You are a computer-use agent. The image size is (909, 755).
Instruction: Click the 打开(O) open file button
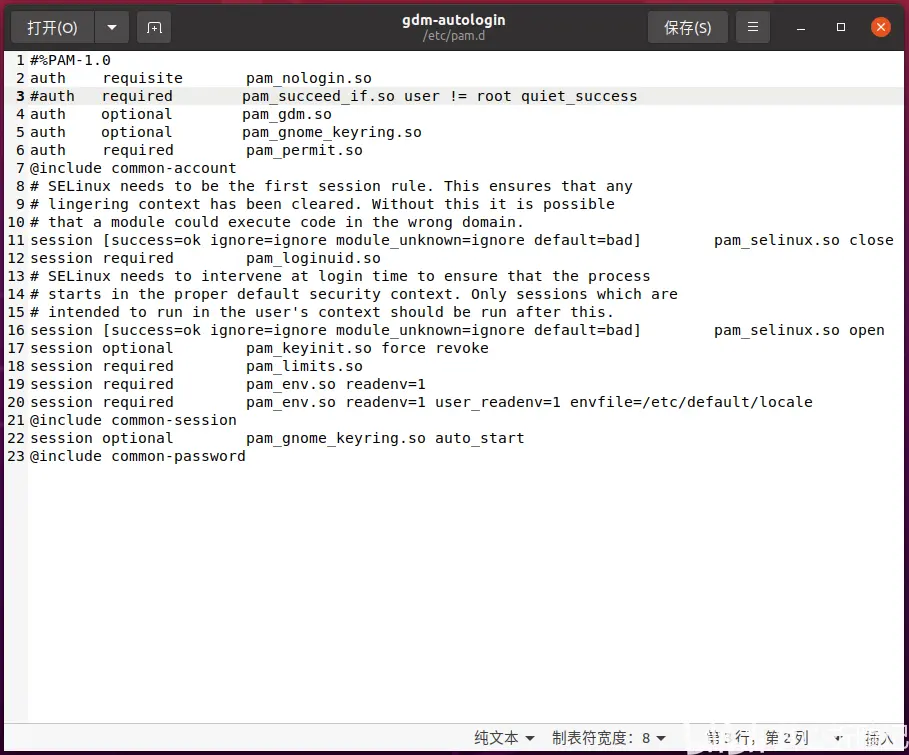[x=52, y=28]
